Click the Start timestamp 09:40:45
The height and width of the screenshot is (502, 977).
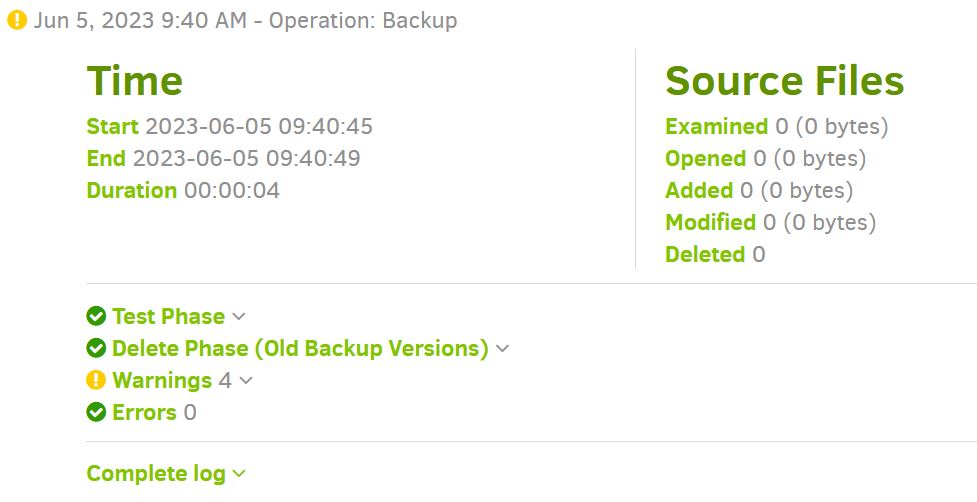tap(259, 127)
